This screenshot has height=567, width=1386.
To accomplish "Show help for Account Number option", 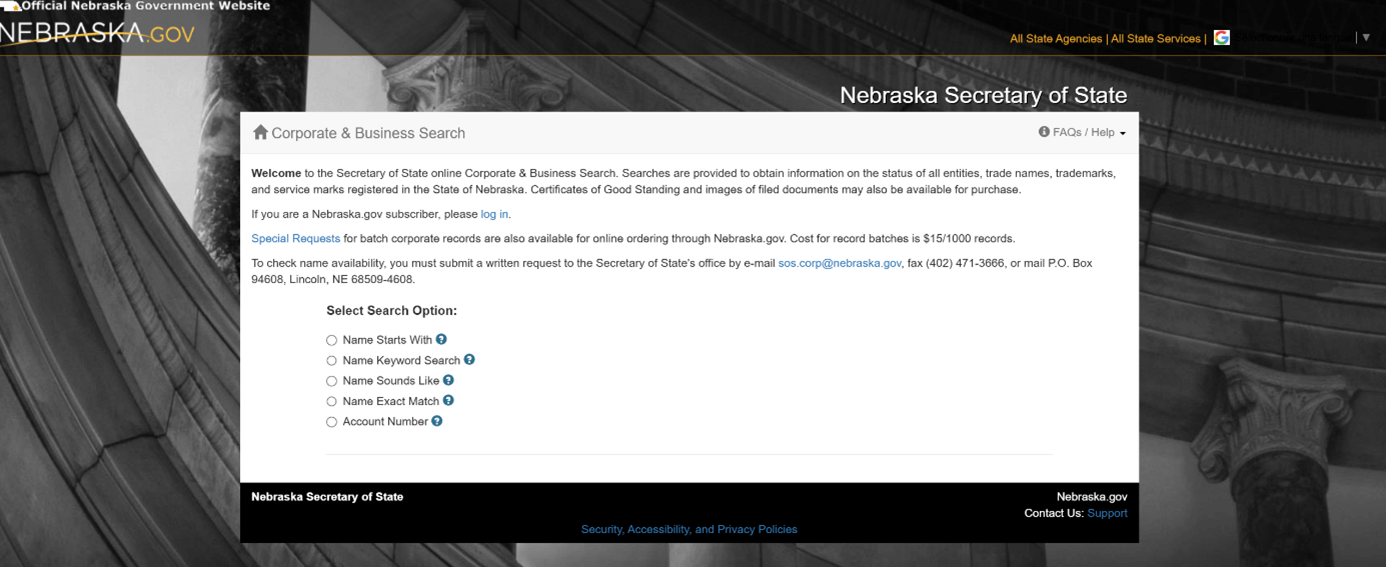I will pyautogui.click(x=437, y=421).
